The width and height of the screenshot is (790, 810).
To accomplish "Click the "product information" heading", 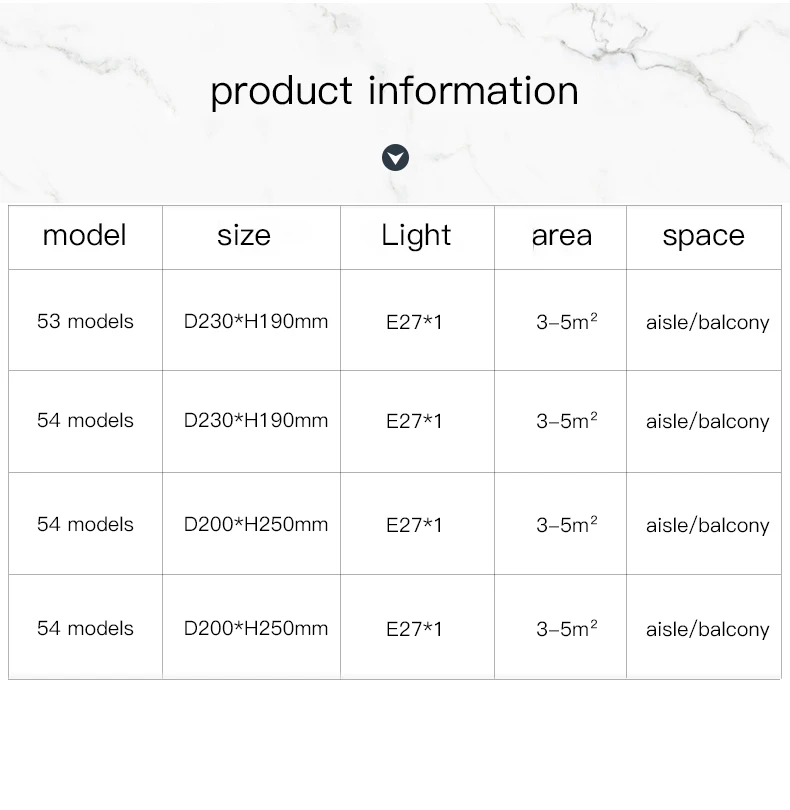I will (x=394, y=91).
